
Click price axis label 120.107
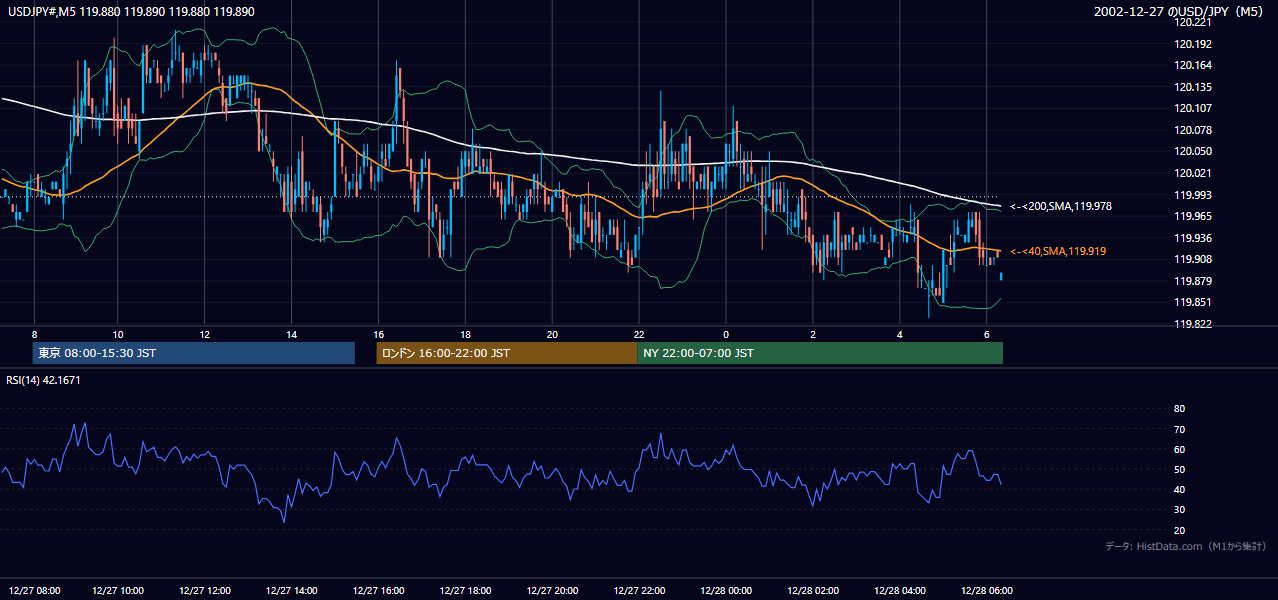(1192, 108)
